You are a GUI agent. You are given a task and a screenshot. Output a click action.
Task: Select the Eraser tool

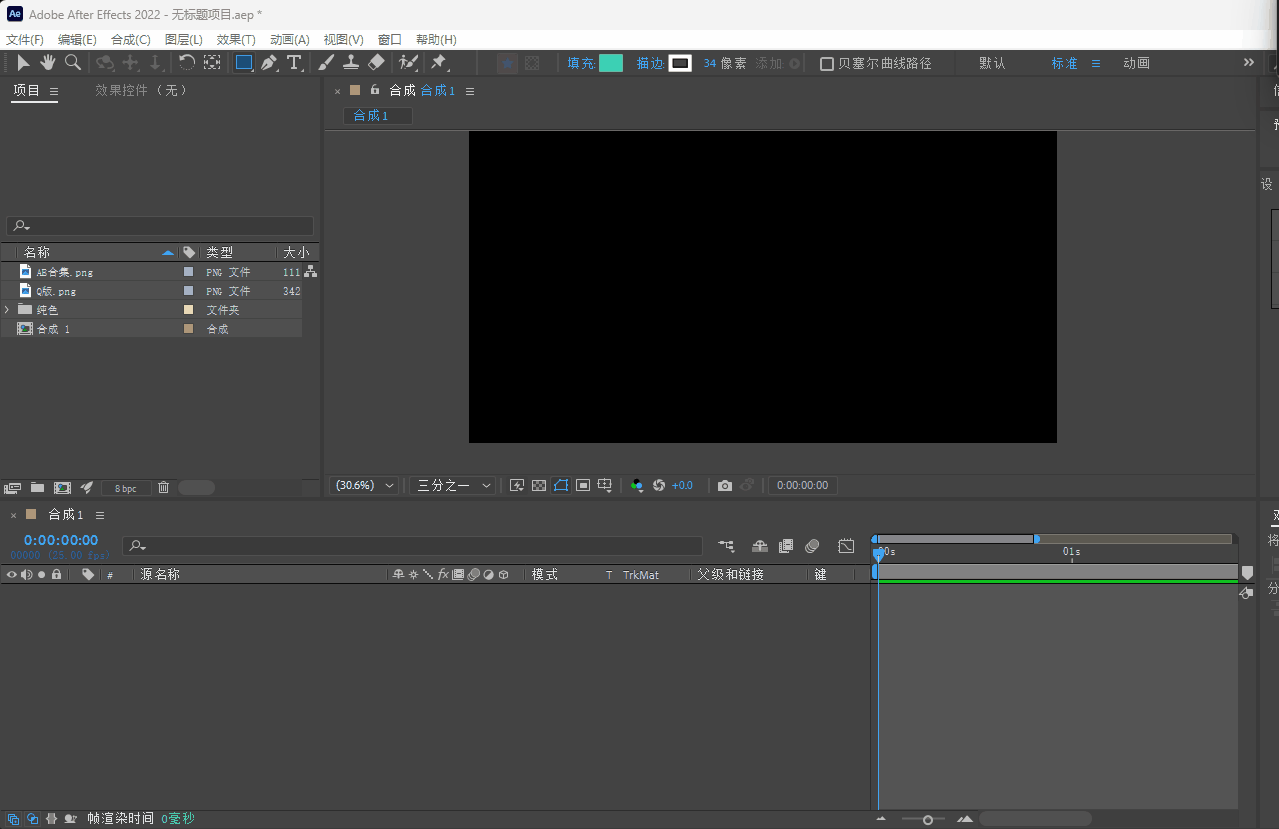click(376, 63)
